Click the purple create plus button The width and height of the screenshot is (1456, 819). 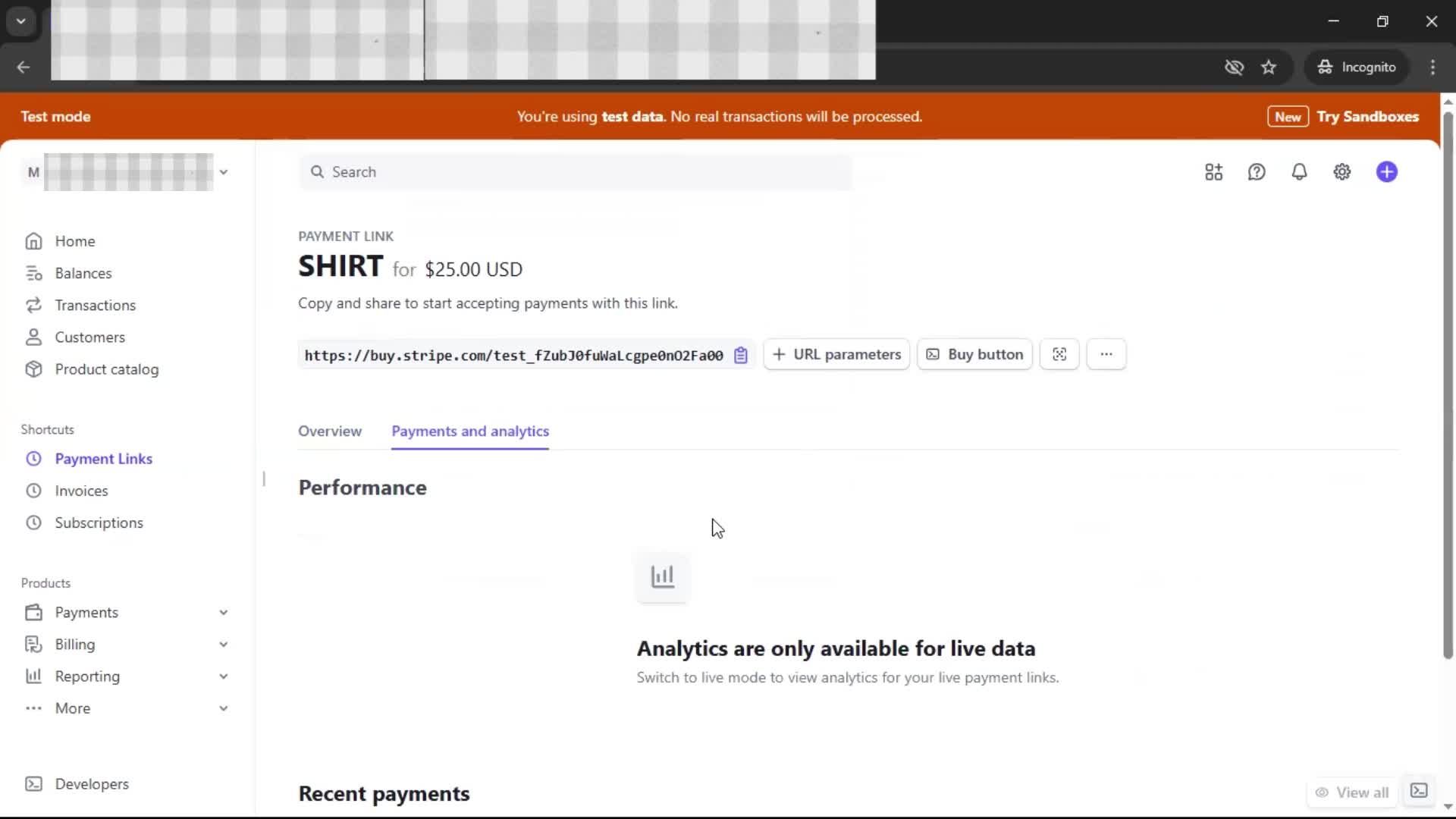click(1386, 172)
